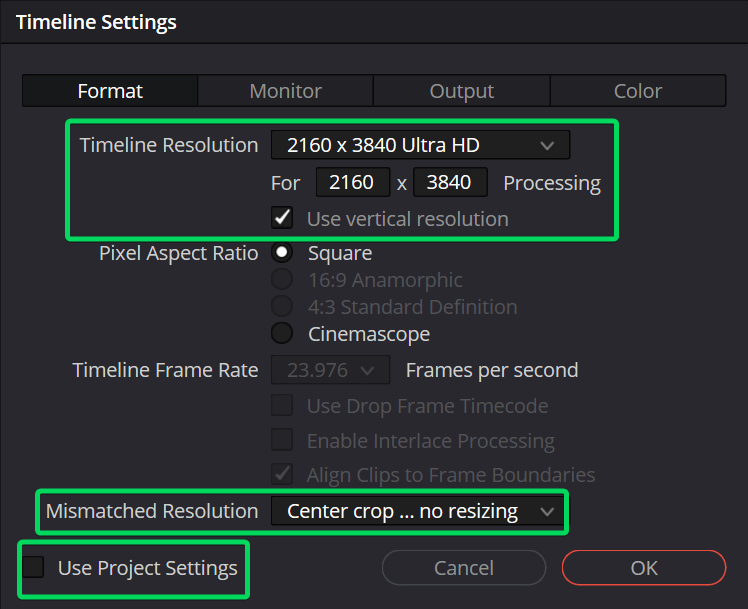Switch to the Output tab
Screen dimensions: 748x609
[x=461, y=91]
